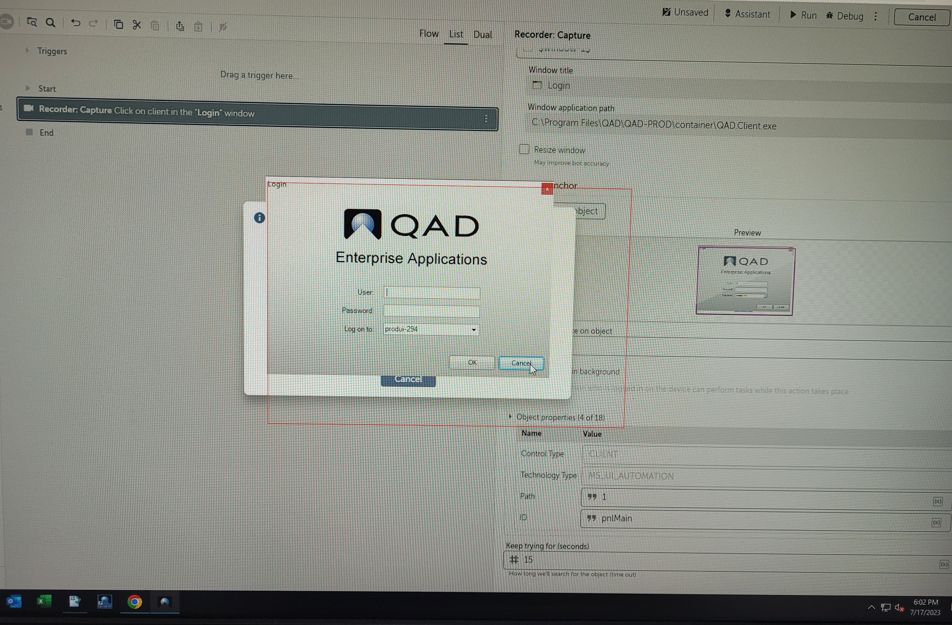952x625 pixels.
Task: Switch to the Flow view
Action: [x=429, y=33]
